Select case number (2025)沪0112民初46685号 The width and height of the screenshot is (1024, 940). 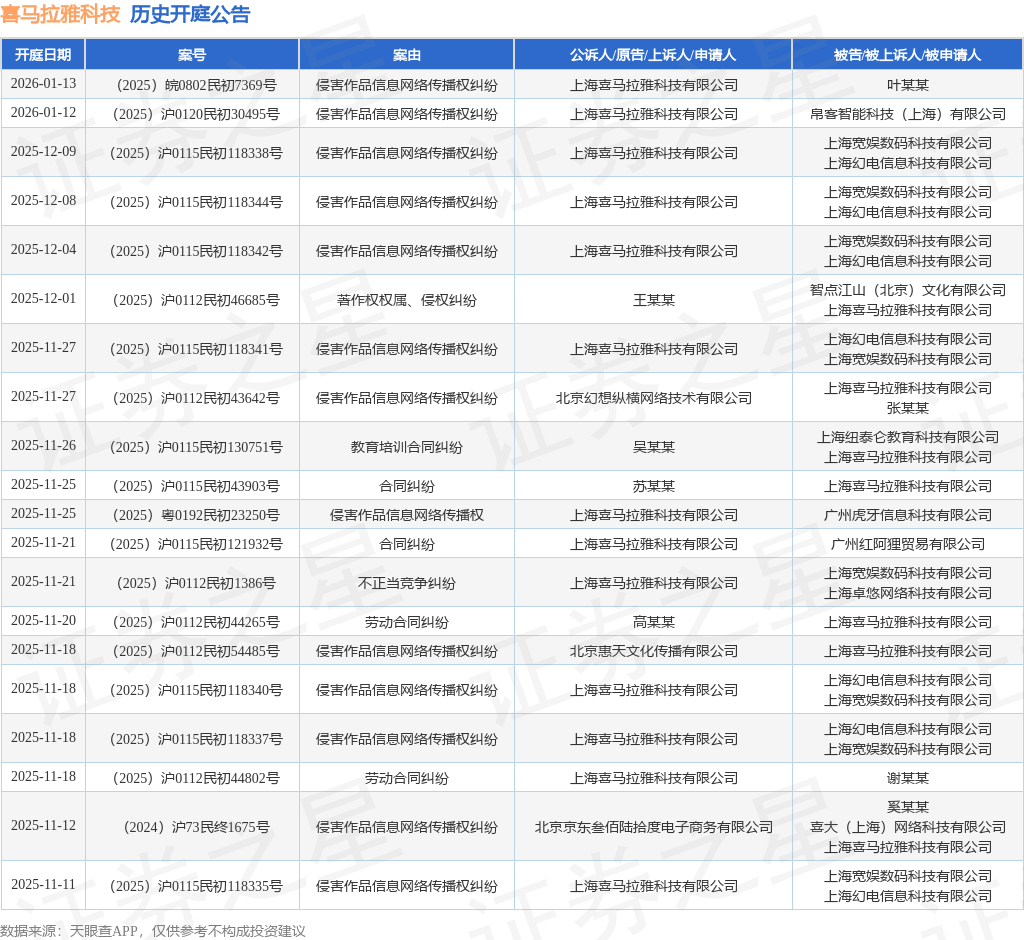point(196,300)
